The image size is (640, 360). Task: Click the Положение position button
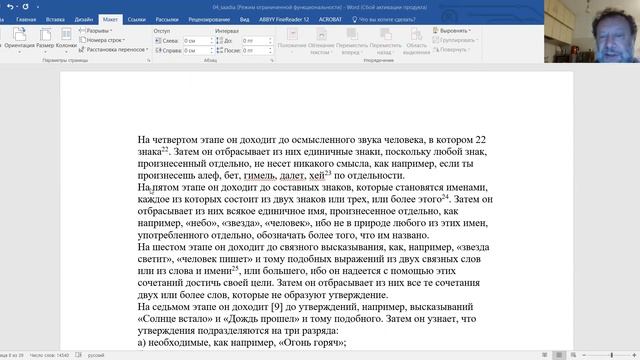(x=292, y=41)
